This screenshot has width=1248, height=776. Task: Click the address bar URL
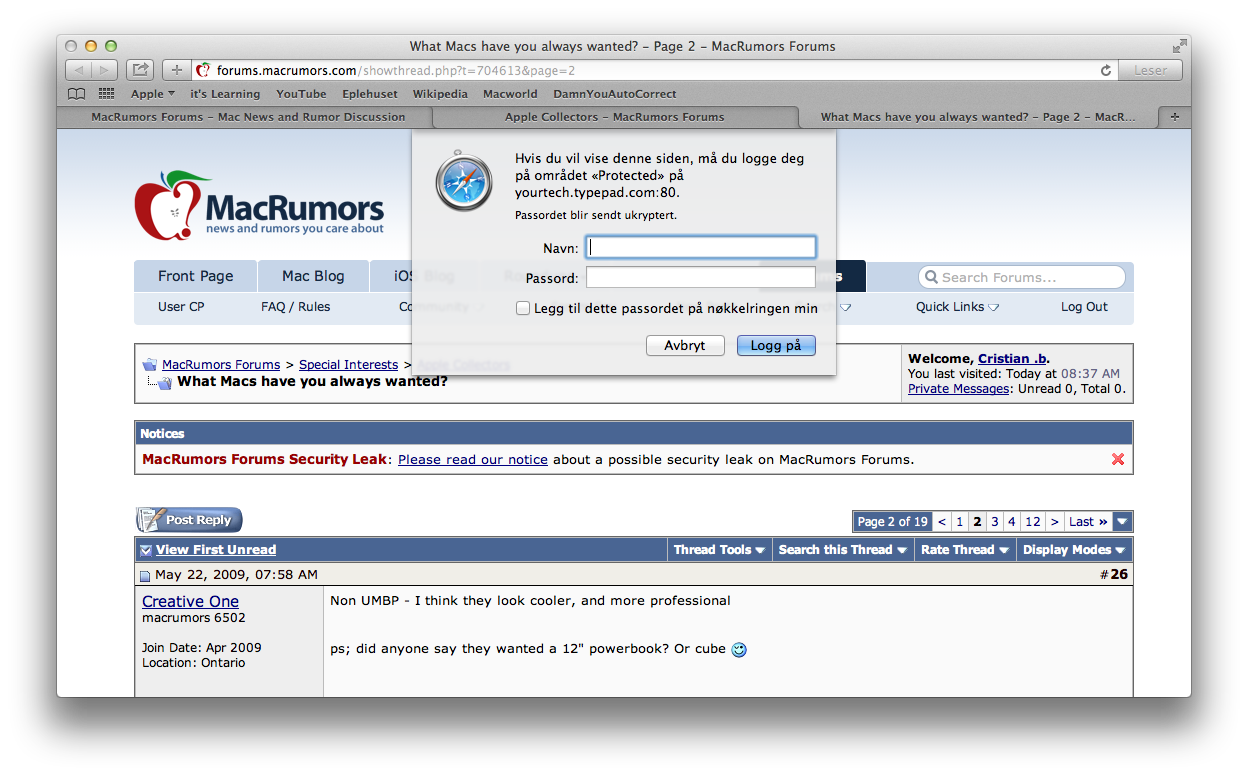click(x=396, y=70)
